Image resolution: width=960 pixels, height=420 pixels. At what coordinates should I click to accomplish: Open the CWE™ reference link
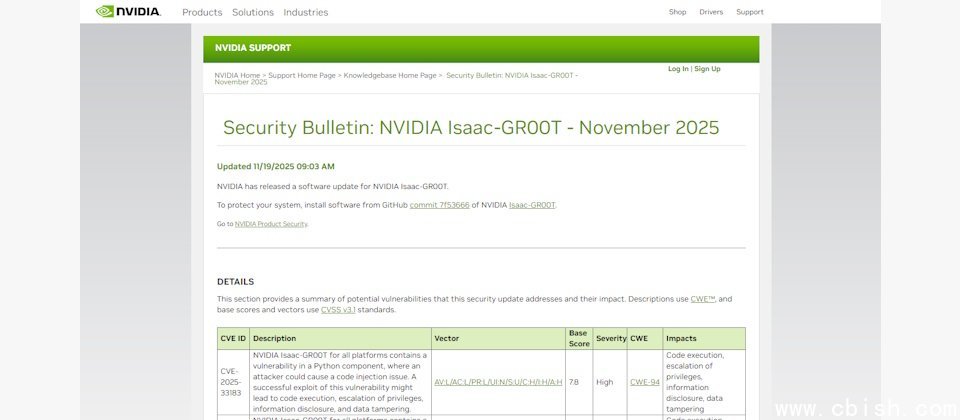point(703,299)
